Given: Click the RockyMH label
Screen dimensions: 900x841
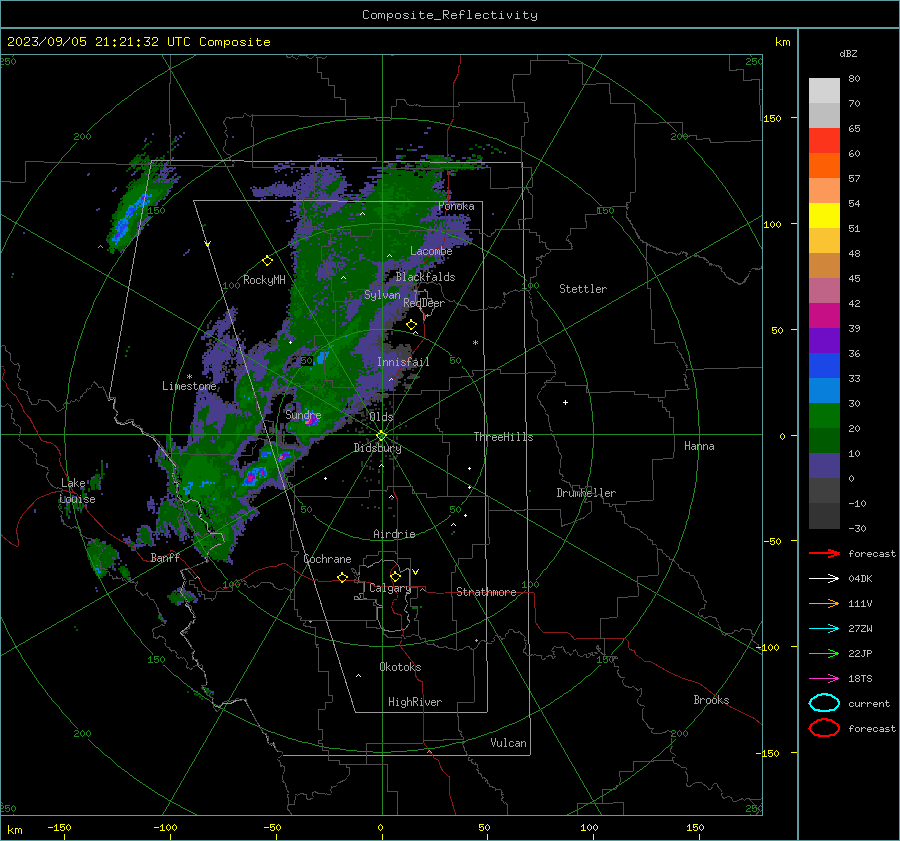Looking at the screenshot, I should click(264, 280).
